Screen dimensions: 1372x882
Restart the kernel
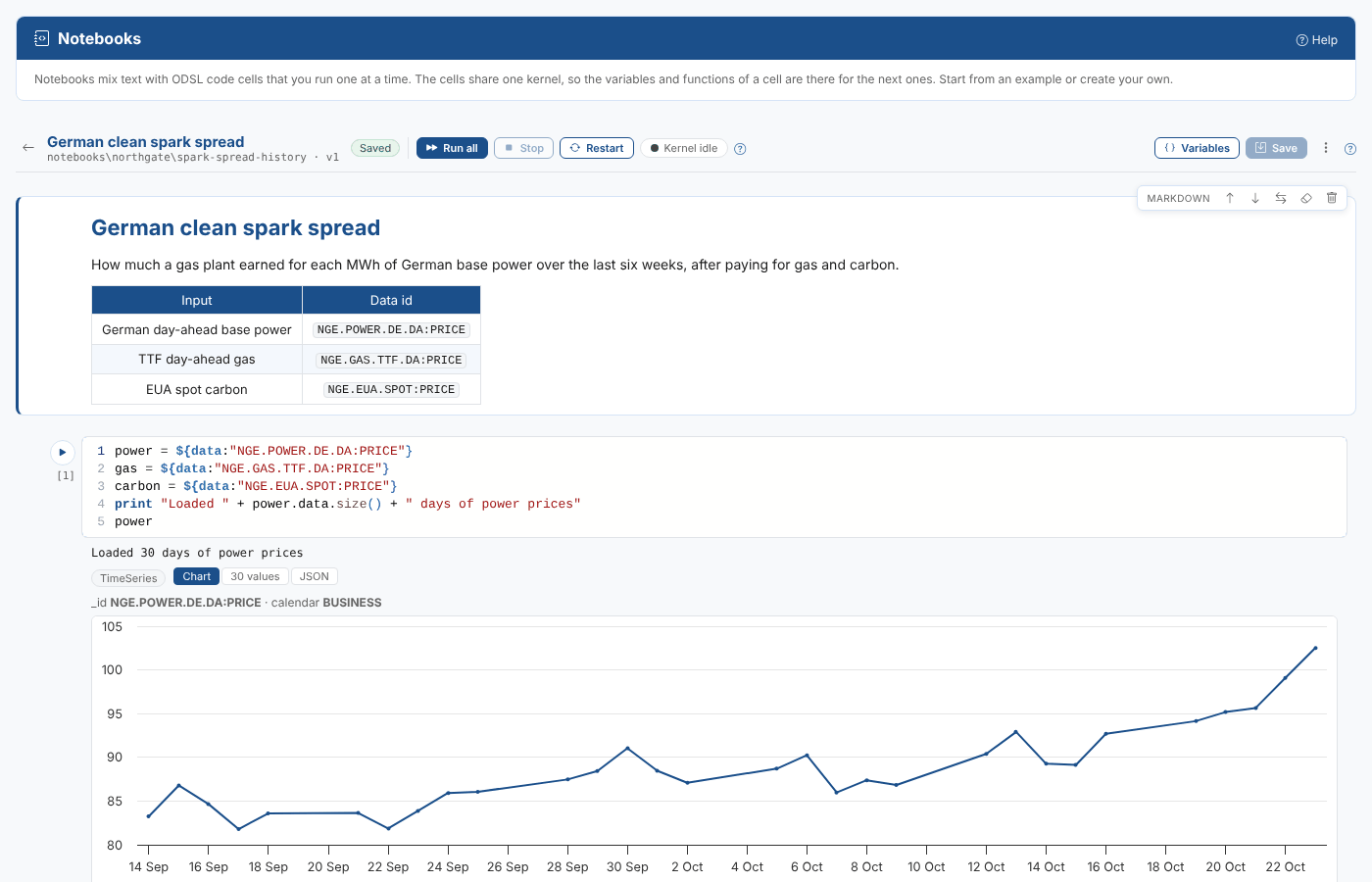pyautogui.click(x=597, y=148)
